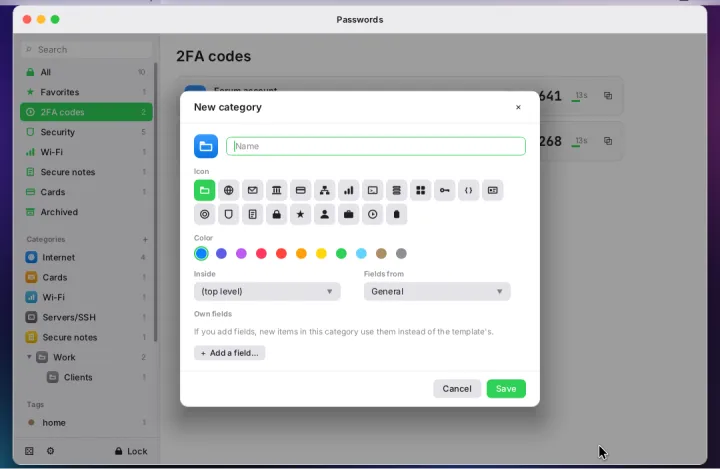Select the network hierarchy icon
Viewport: 720px width, 469px height.
(325, 190)
